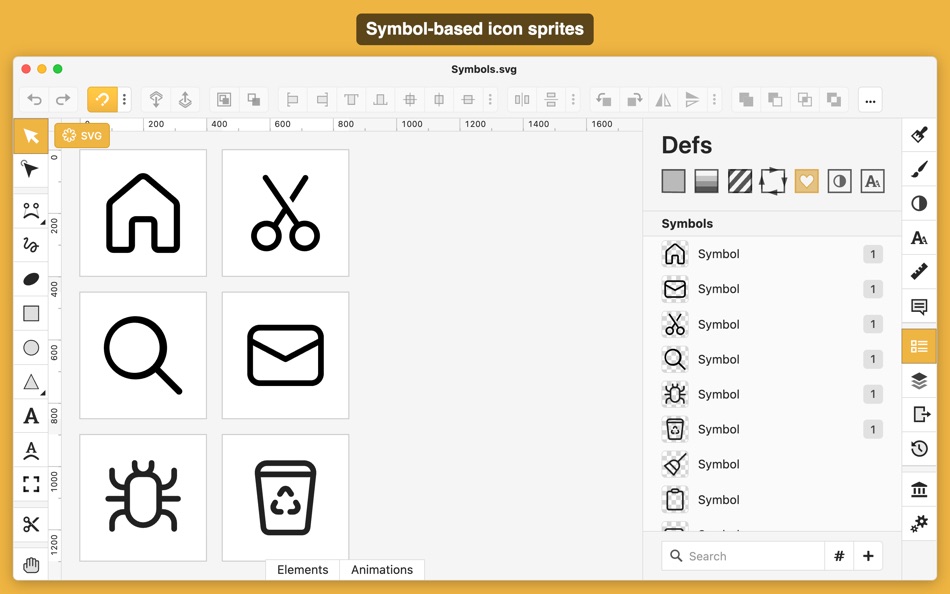
Task: Toggle the flip horizontal control
Action: (663, 99)
